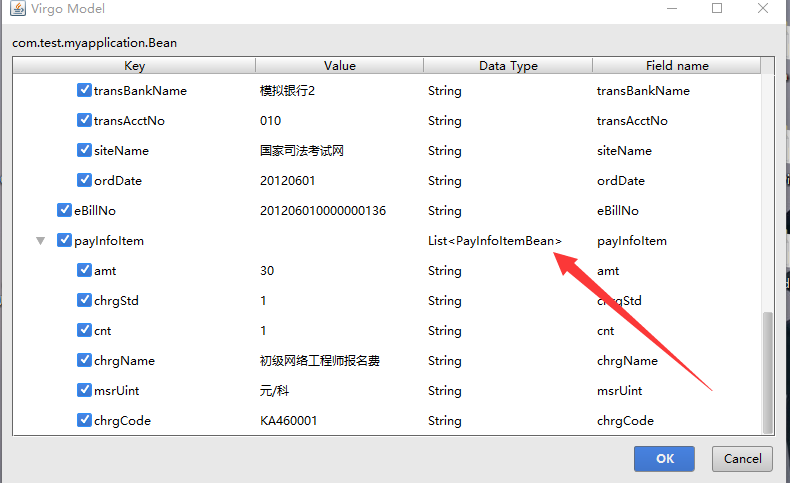Screen dimensions: 790x483
Task: Select value 30 in amt row
Action: coord(267,270)
